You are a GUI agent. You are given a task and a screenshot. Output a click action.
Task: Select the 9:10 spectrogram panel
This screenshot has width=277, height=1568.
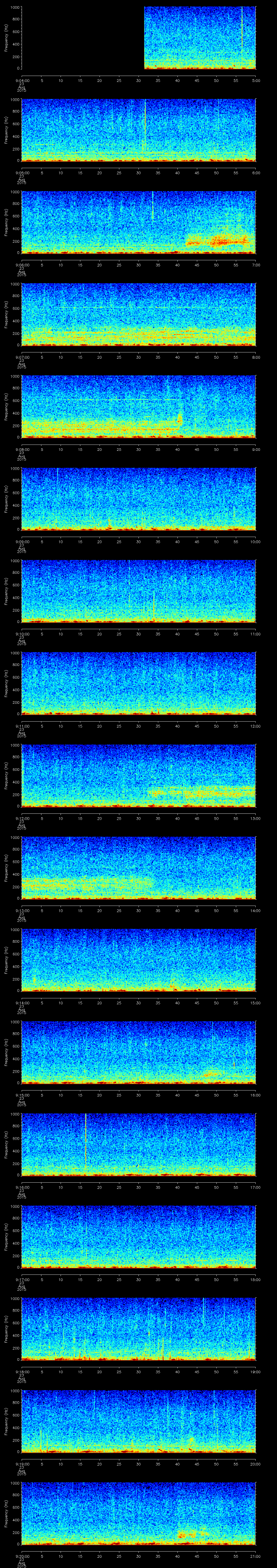138,590
